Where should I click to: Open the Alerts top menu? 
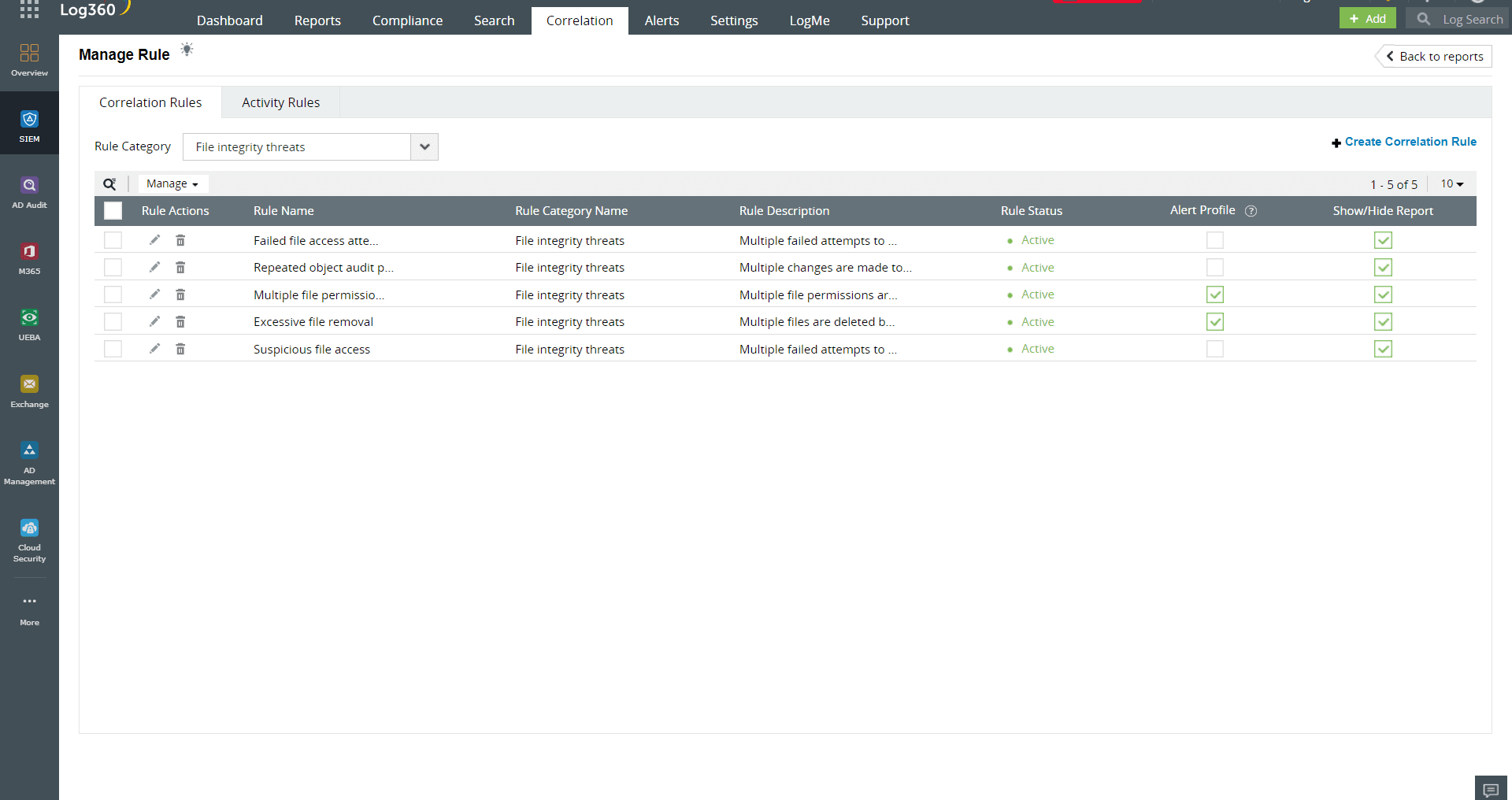tap(661, 20)
